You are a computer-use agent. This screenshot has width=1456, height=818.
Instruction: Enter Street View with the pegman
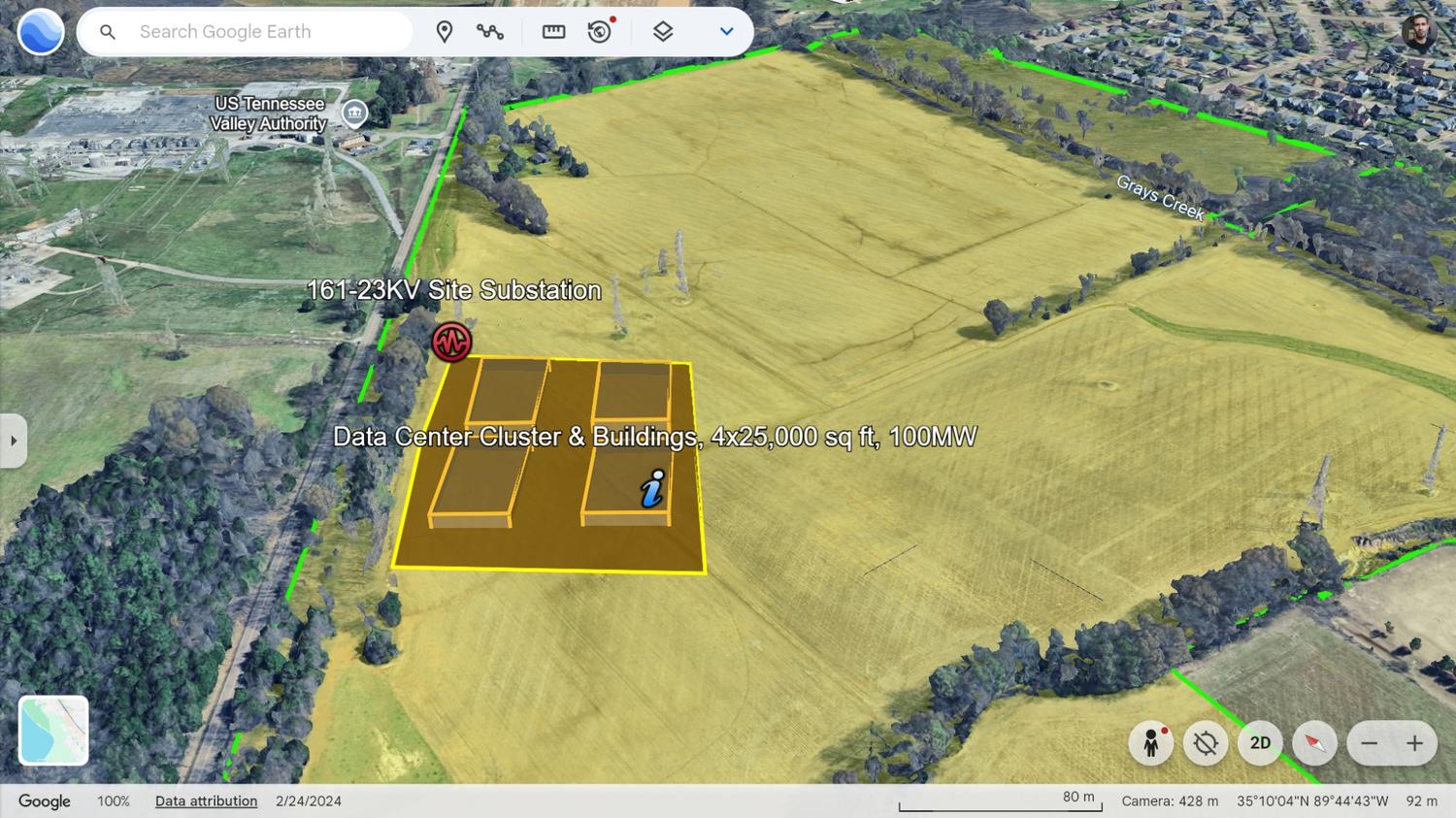1151,743
